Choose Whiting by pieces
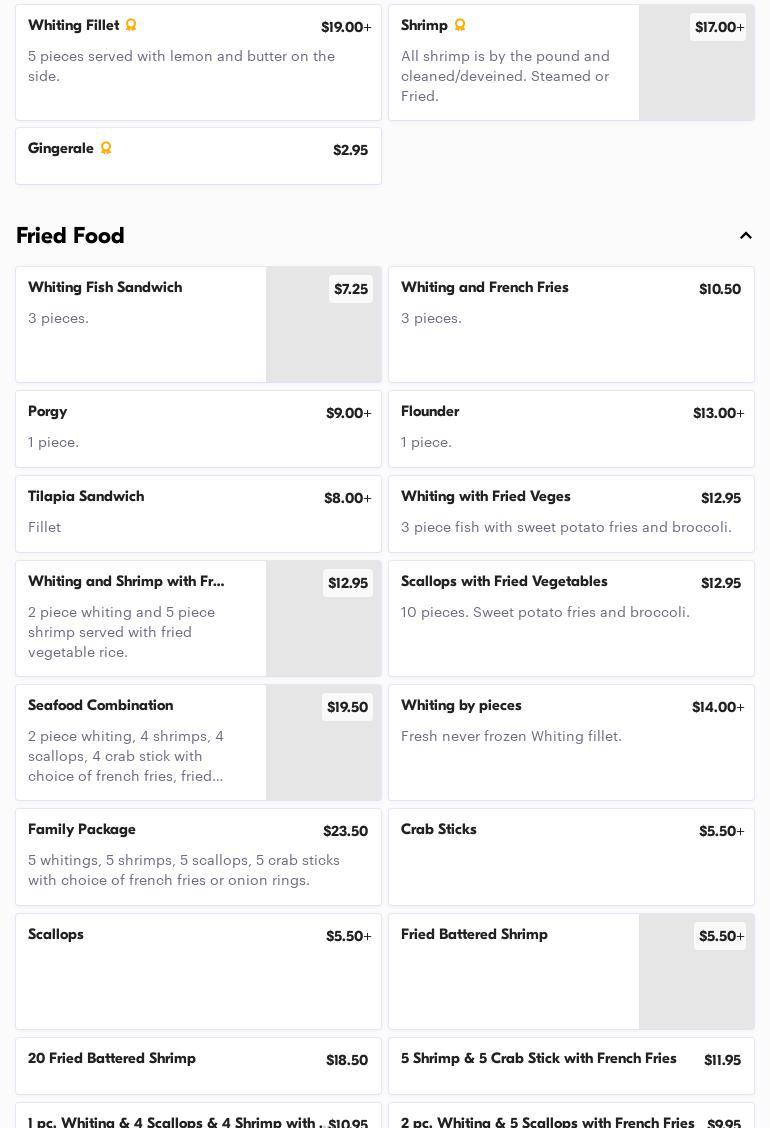 point(571,742)
